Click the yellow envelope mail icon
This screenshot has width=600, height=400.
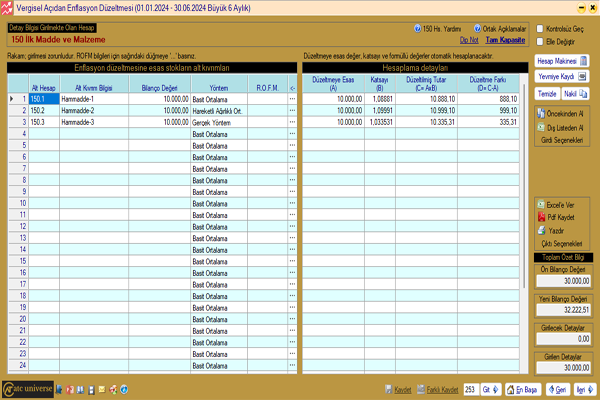(x=102, y=390)
